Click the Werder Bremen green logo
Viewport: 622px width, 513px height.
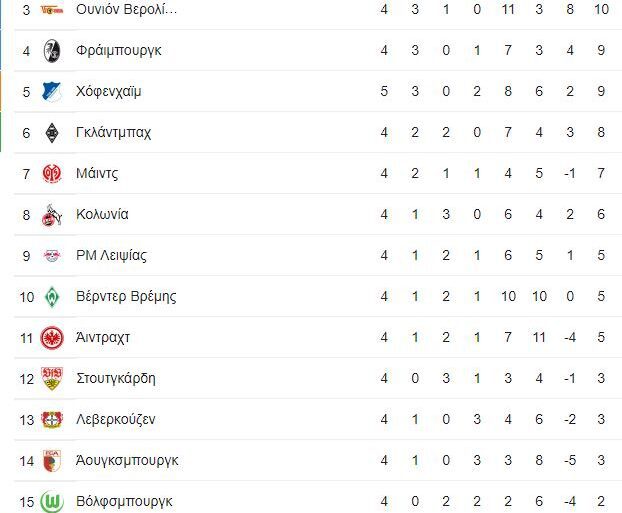(52, 297)
